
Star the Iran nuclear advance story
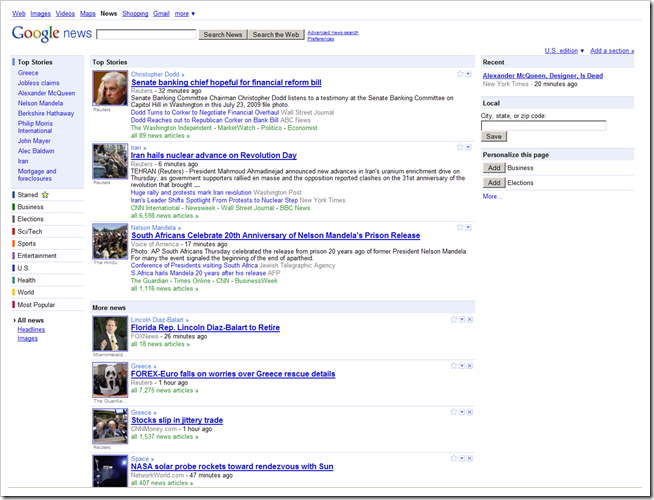[460, 147]
